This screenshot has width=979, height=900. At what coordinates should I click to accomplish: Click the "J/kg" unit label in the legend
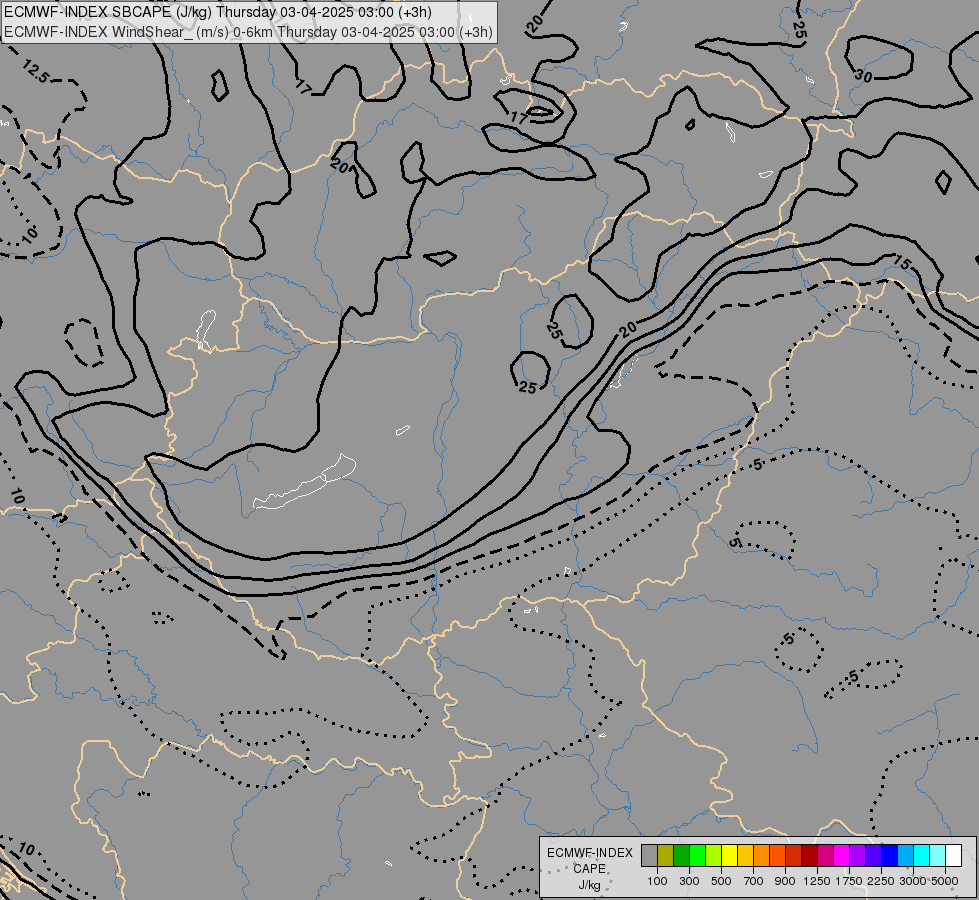coord(589,885)
